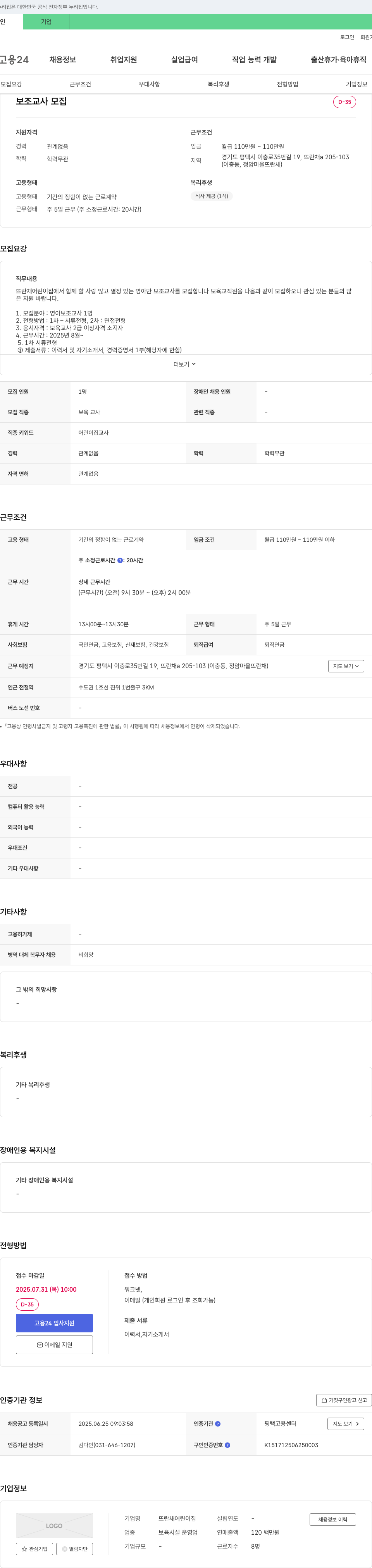Image resolution: width=372 pixels, height=1568 pixels.
Task: Open the info icon beside 주 소정근로시간
Action: point(120,560)
